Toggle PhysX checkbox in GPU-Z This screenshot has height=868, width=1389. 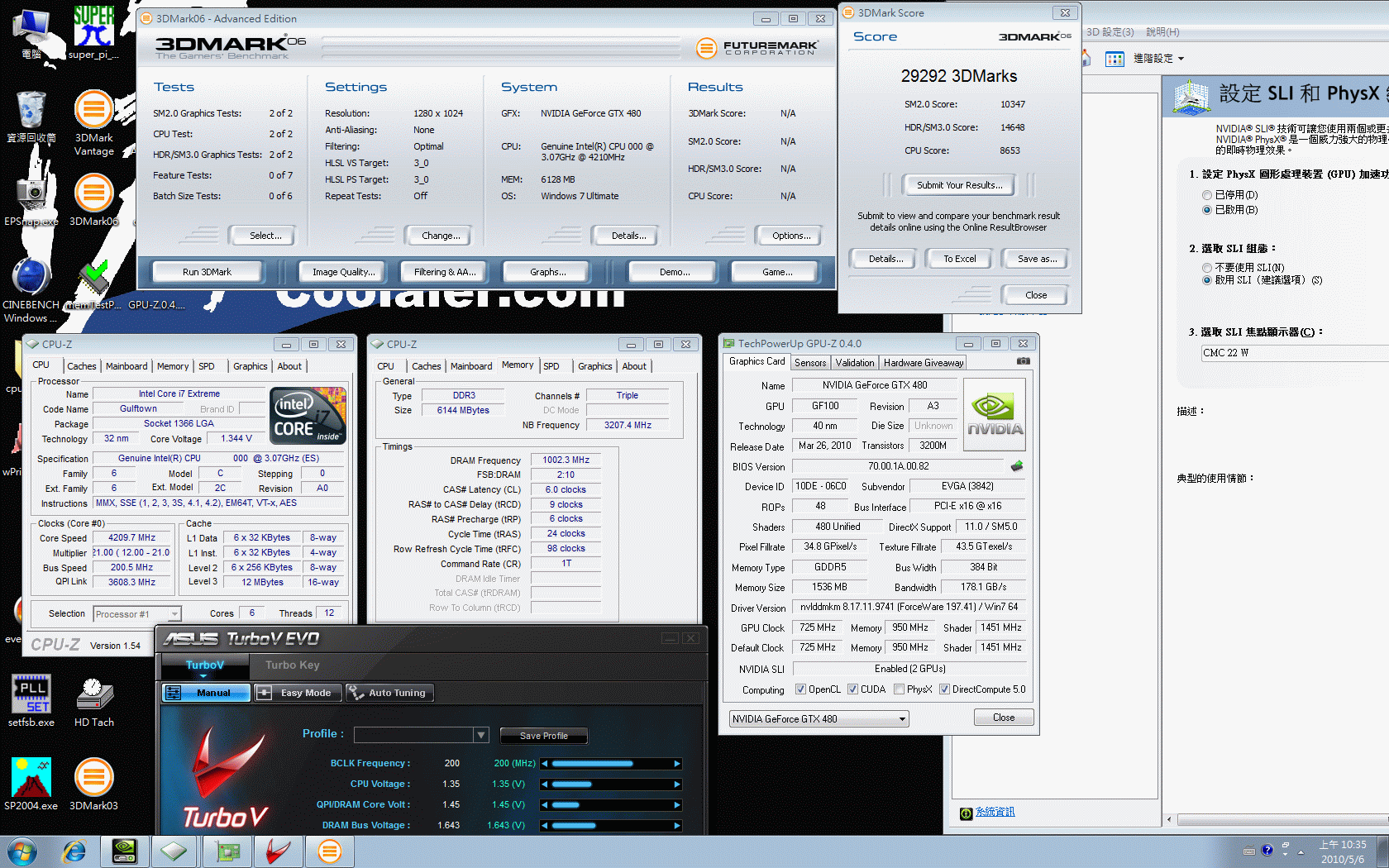pos(899,689)
